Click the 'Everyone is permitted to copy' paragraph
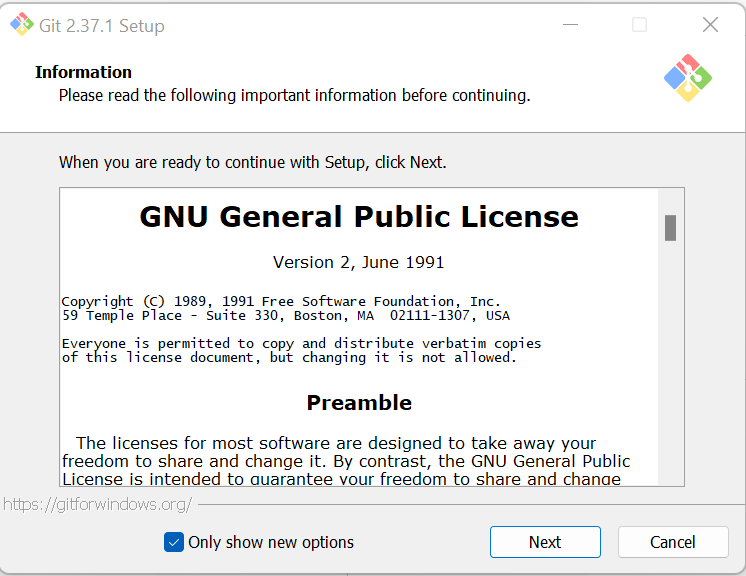The width and height of the screenshot is (746, 576). [x=301, y=351]
